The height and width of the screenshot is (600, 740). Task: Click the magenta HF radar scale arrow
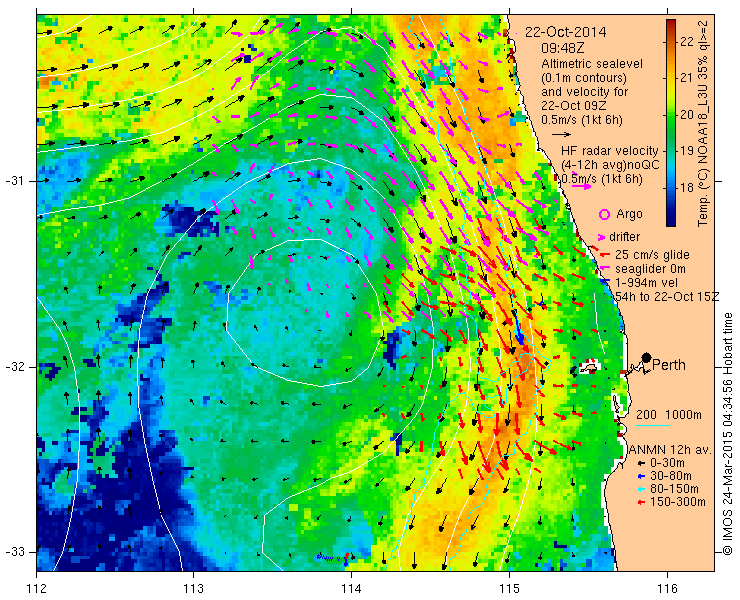[581, 186]
